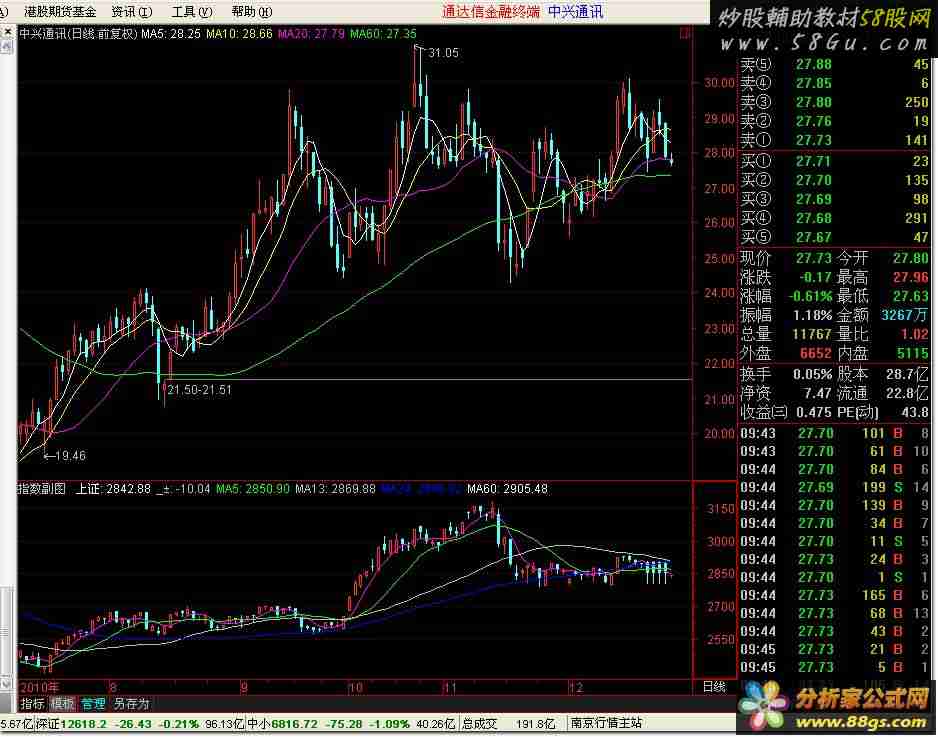938x737 pixels.
Task: Click the 日线 period selector
Action: [714, 687]
